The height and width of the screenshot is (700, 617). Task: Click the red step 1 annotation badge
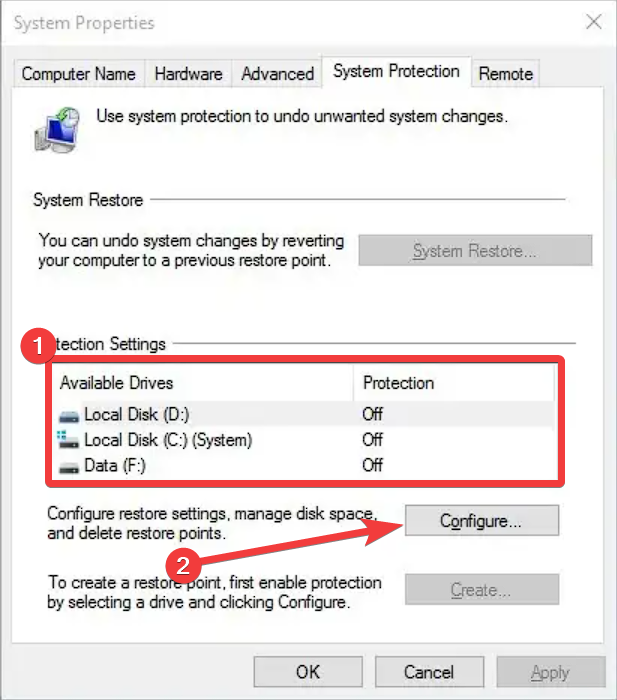tap(38, 346)
